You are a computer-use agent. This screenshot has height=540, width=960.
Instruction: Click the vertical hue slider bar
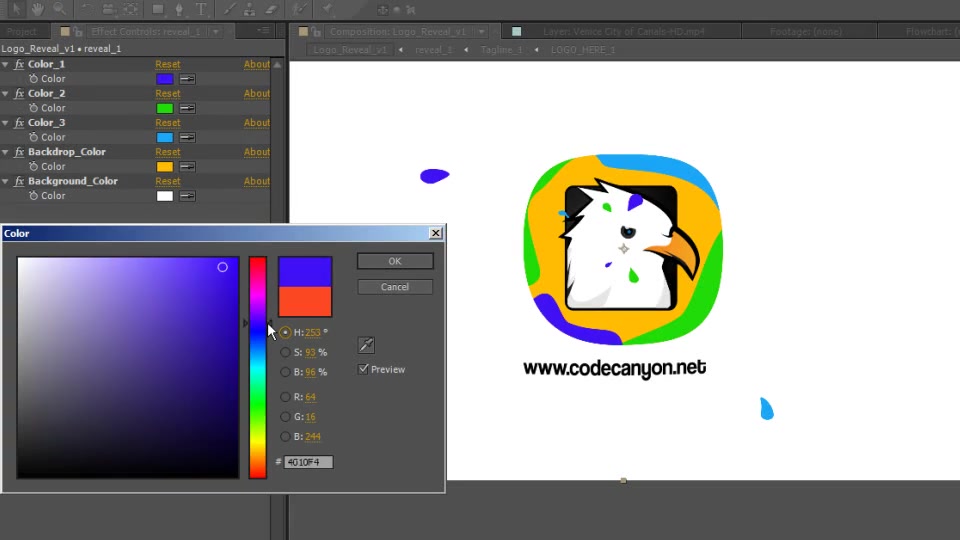click(258, 367)
